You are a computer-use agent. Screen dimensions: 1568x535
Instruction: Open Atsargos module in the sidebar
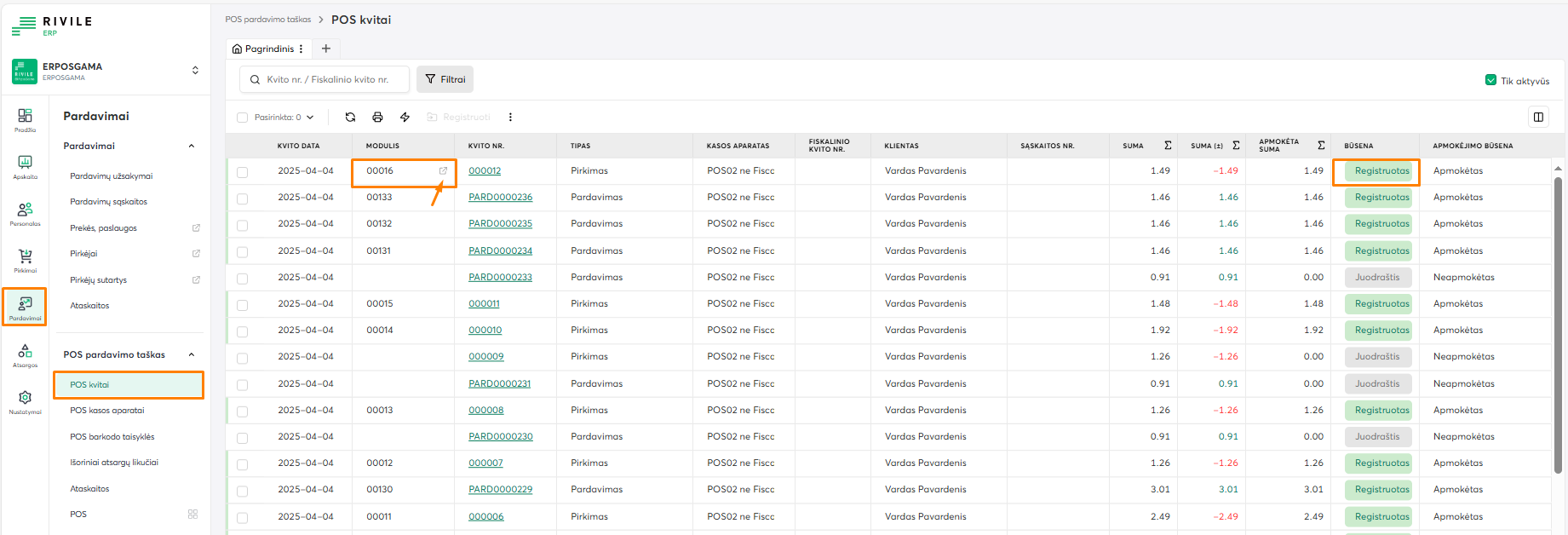(25, 354)
